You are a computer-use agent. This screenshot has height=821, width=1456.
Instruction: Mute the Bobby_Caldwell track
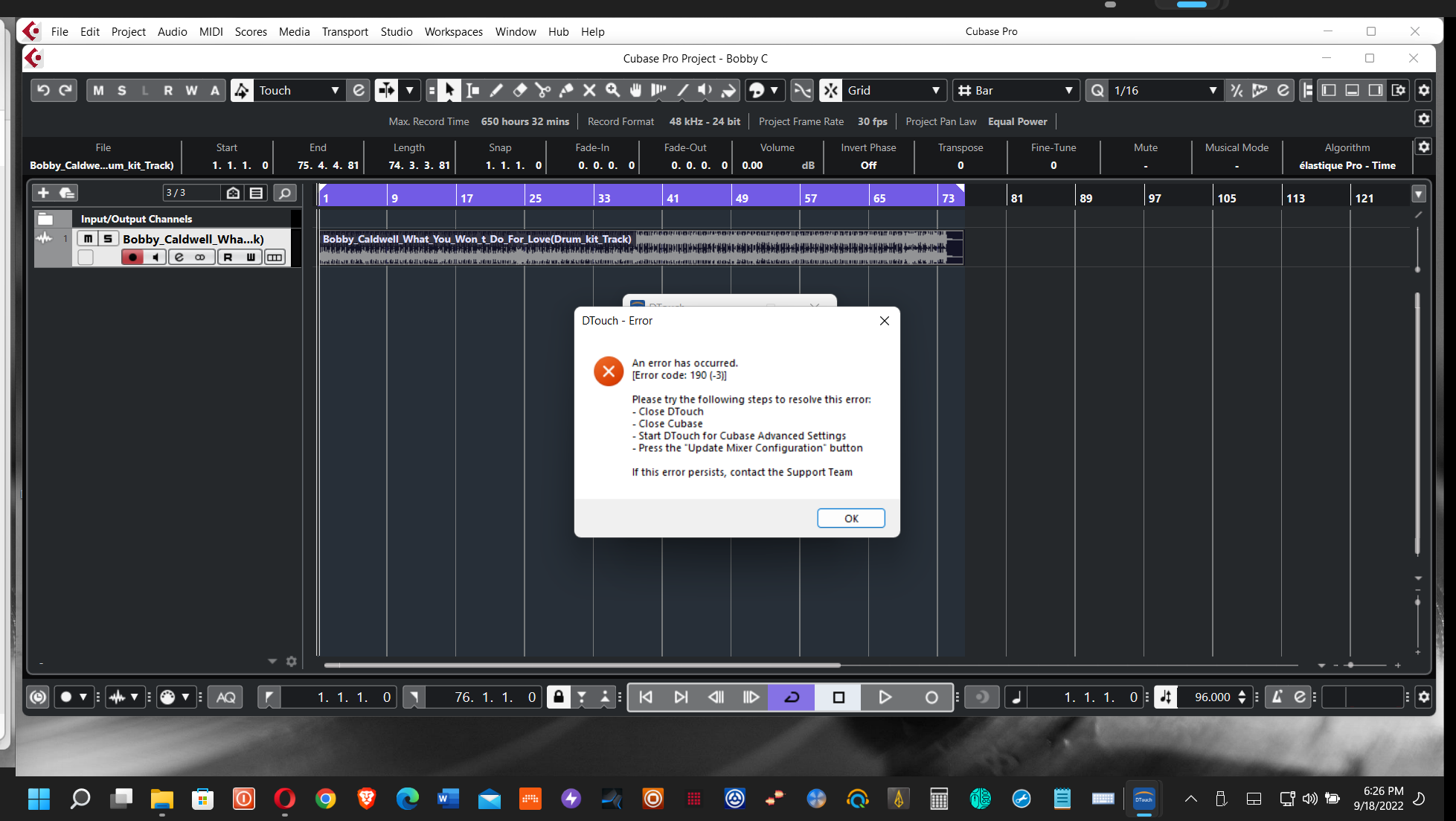pos(89,238)
